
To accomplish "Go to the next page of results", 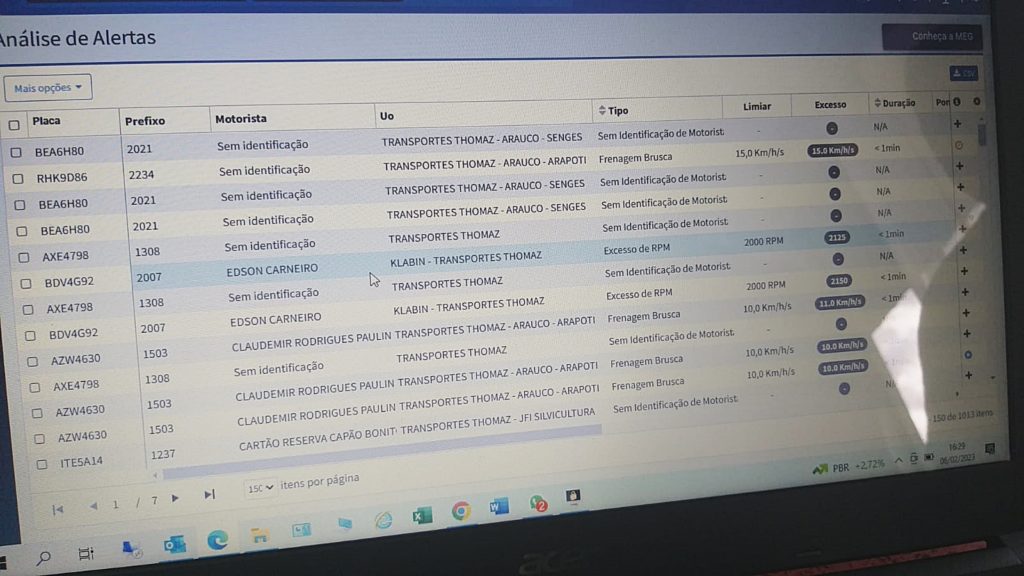I will [x=175, y=498].
